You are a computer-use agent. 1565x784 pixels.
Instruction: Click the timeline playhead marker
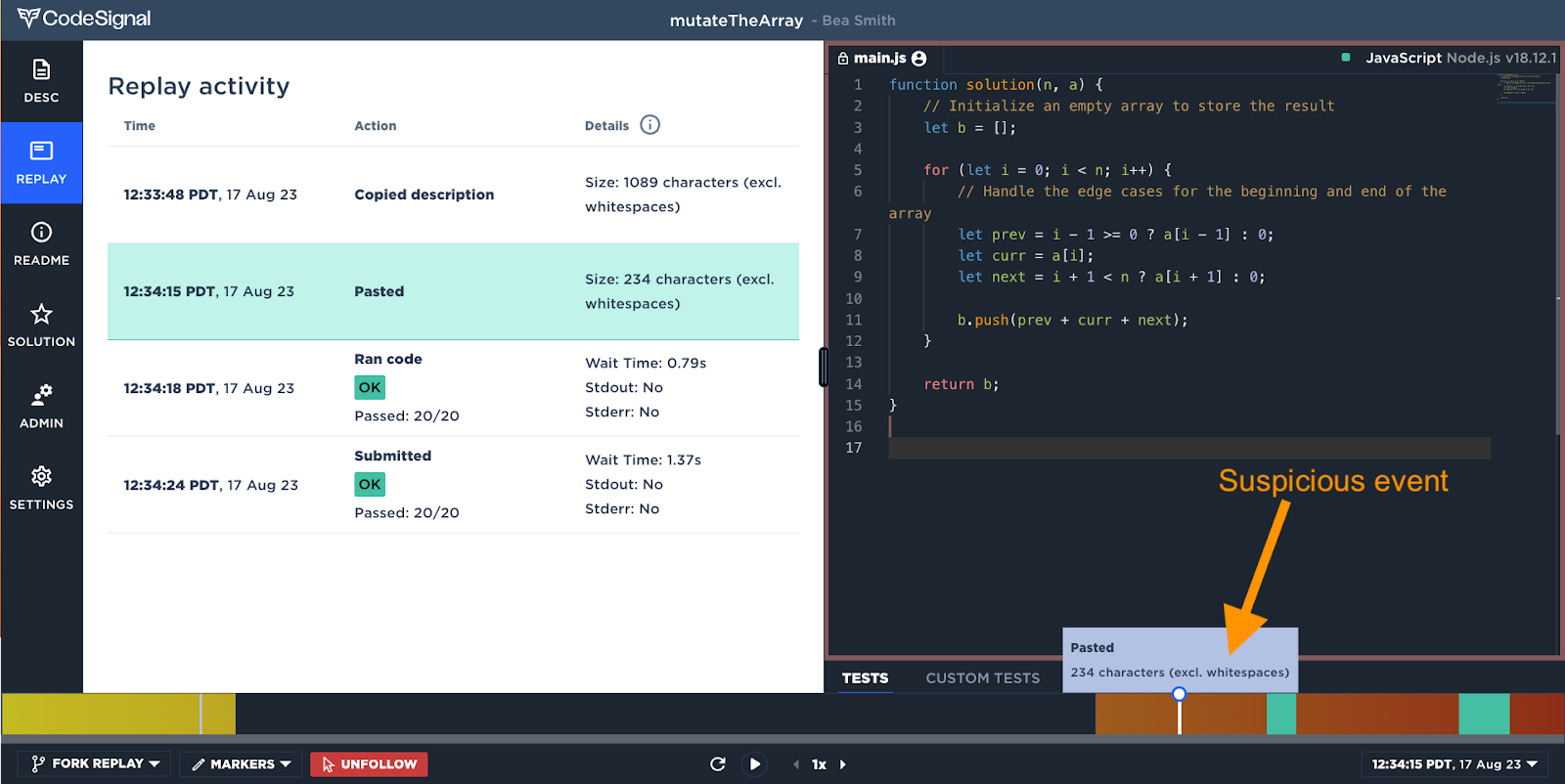(x=1179, y=694)
